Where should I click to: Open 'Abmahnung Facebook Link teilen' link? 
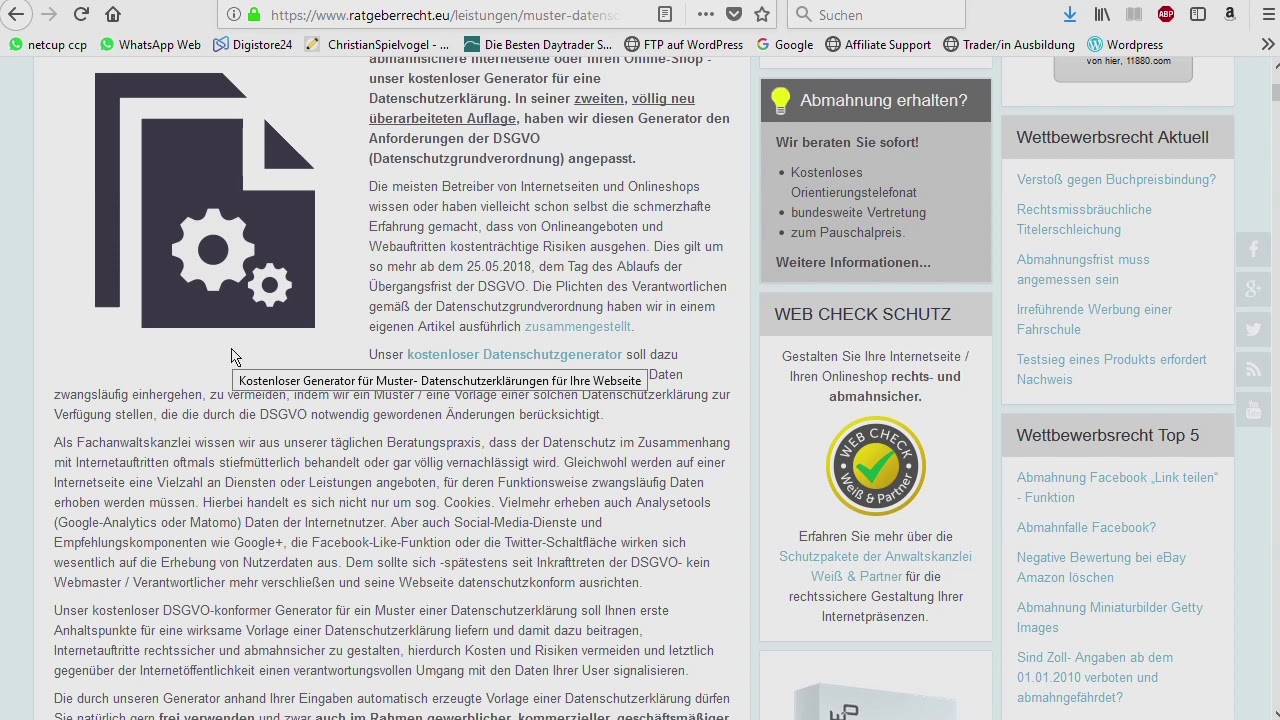(x=1117, y=487)
